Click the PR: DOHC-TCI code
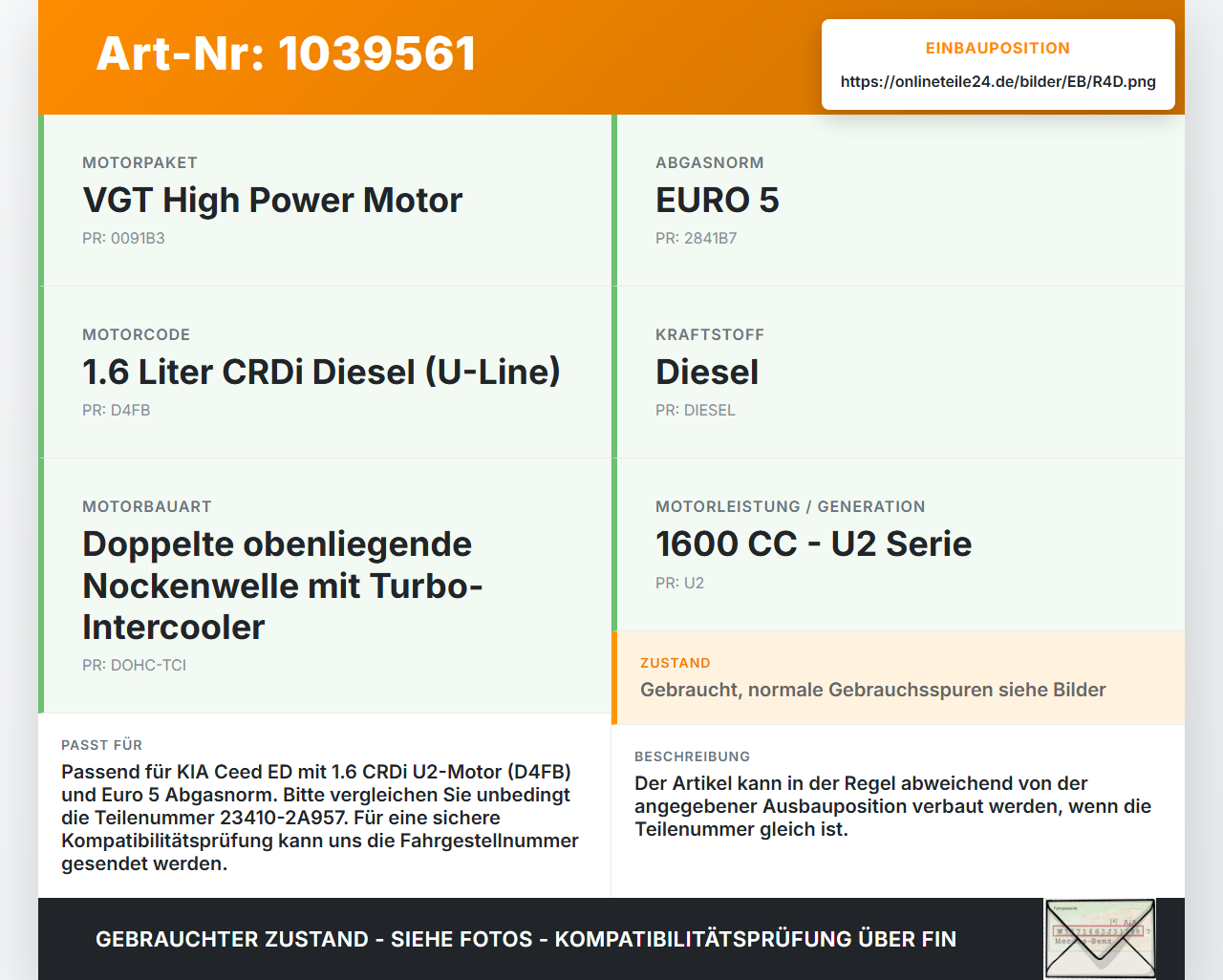 (x=134, y=665)
